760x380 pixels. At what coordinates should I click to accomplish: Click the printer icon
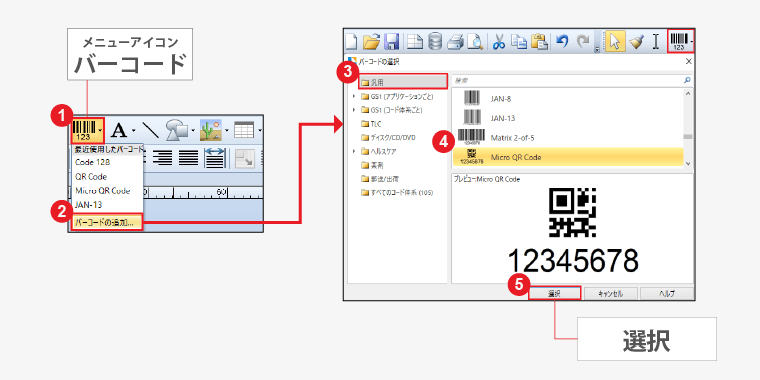pos(456,42)
